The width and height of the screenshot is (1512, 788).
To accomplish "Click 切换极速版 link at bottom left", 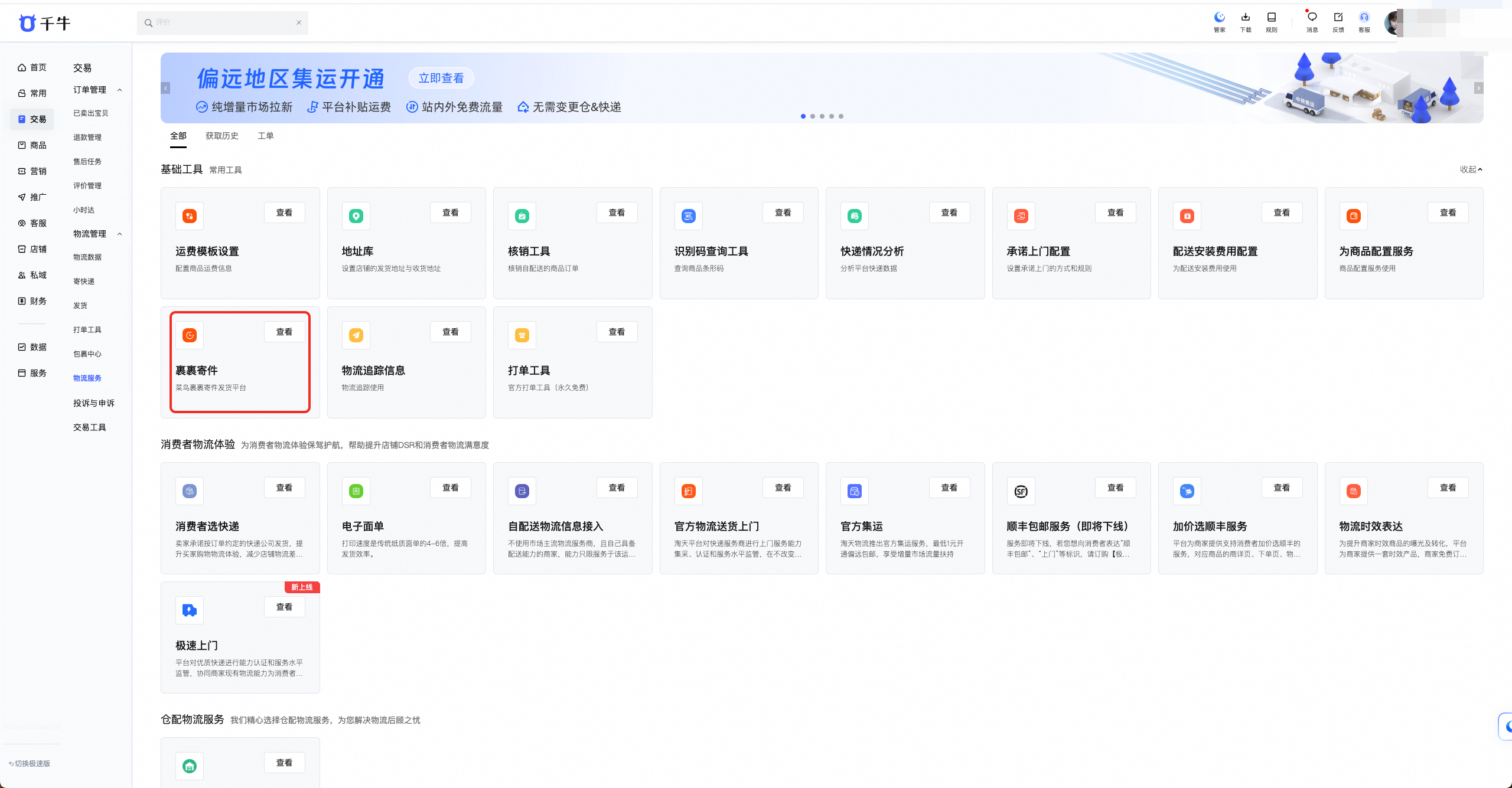I will (30, 763).
